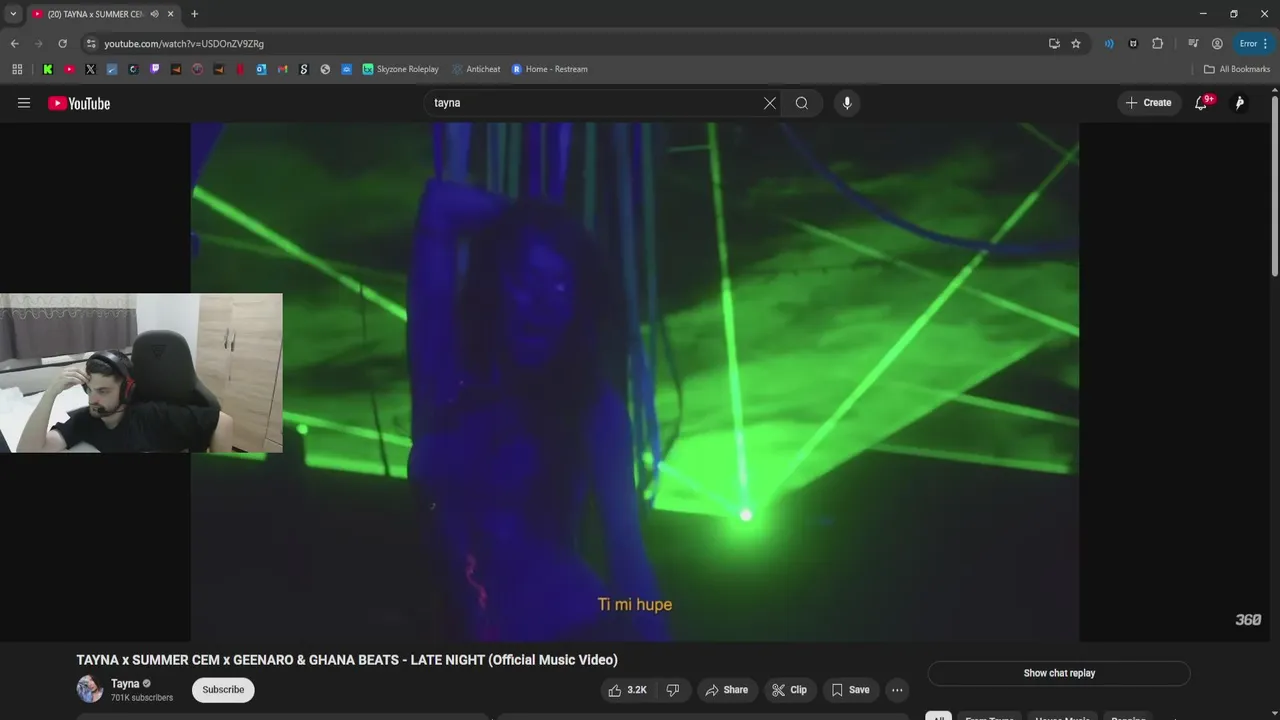The width and height of the screenshot is (1280, 720).
Task: Open the Anticheat bookmark
Action: (476, 69)
